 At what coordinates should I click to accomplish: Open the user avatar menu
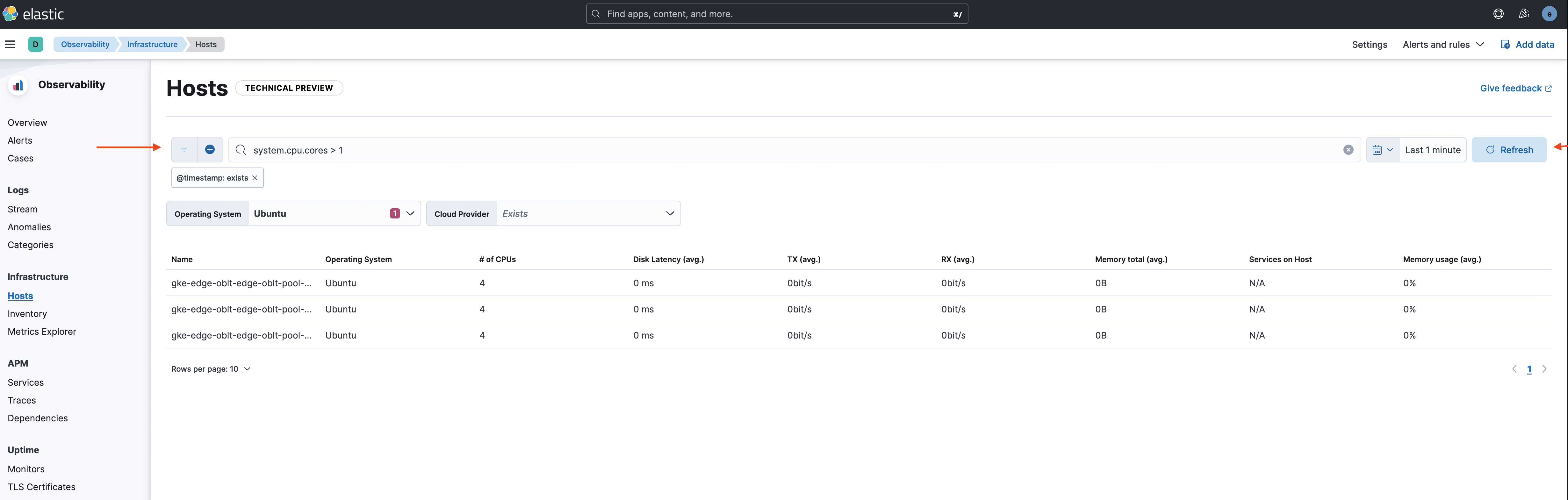click(x=1549, y=13)
